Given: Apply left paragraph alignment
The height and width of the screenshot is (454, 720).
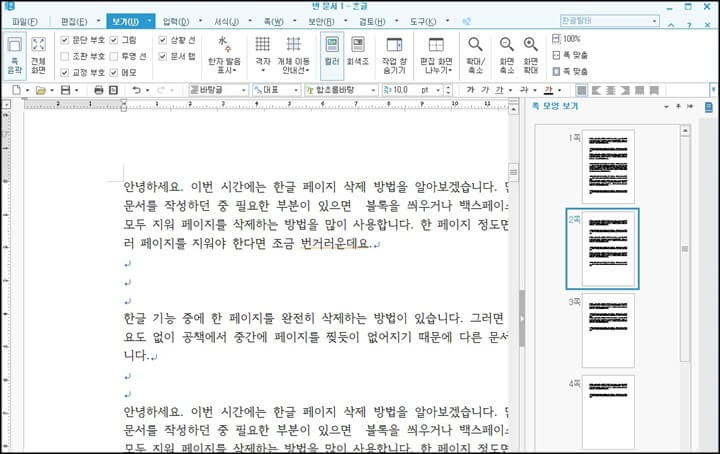Looking at the screenshot, I should (596, 90).
